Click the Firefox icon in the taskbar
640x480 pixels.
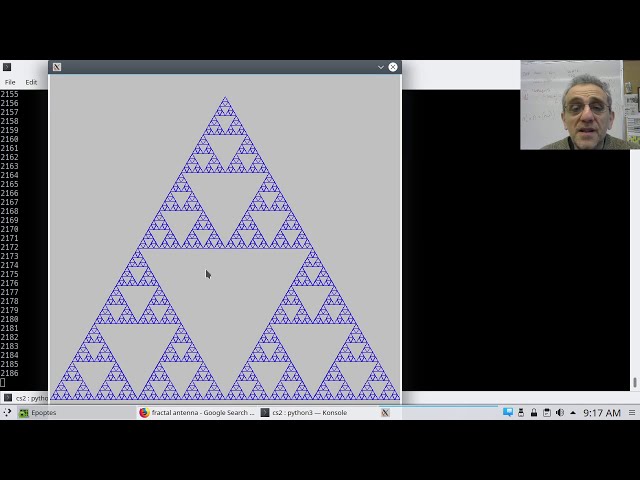[144, 413]
